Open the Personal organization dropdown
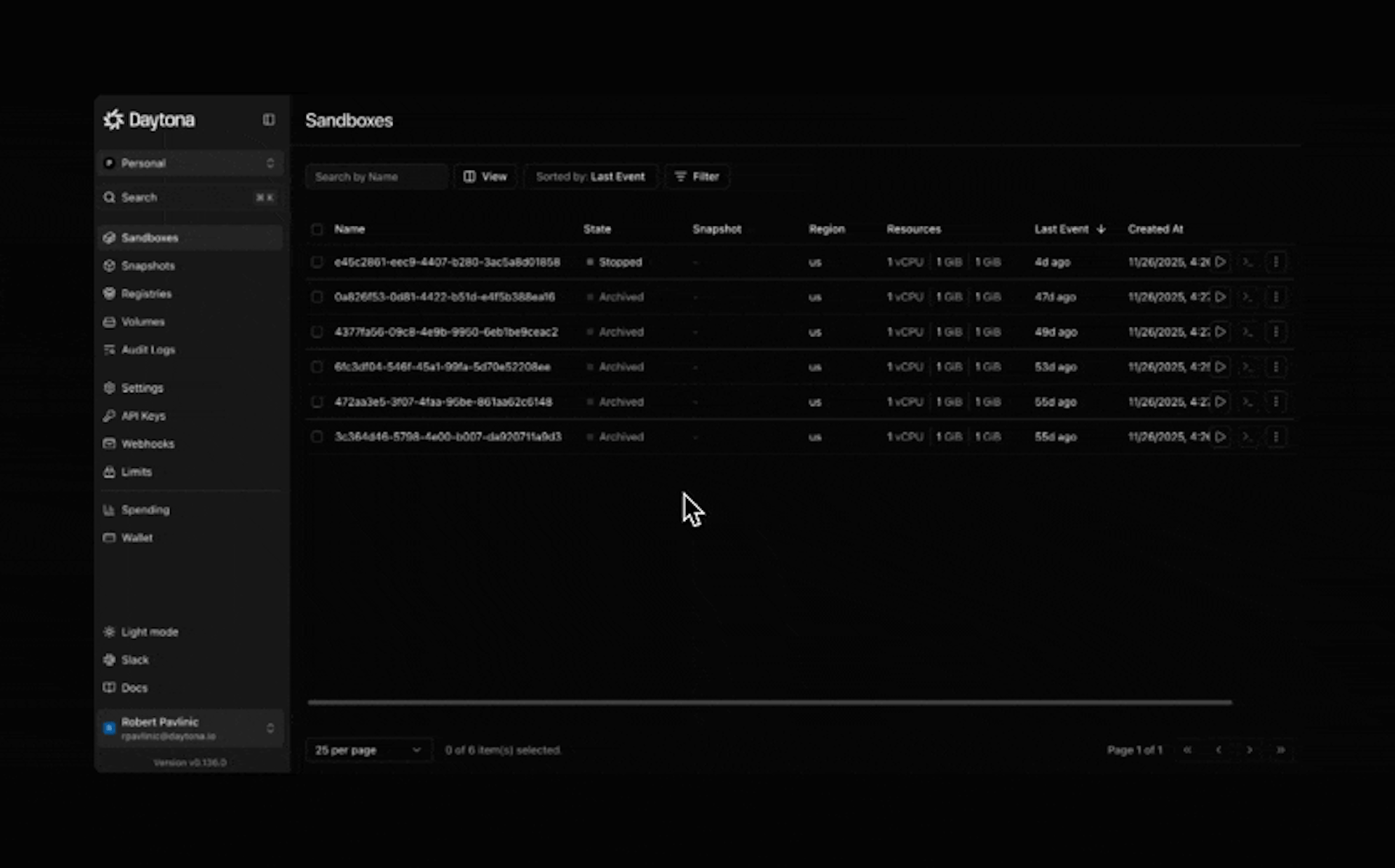The image size is (1395, 868). 190,163
